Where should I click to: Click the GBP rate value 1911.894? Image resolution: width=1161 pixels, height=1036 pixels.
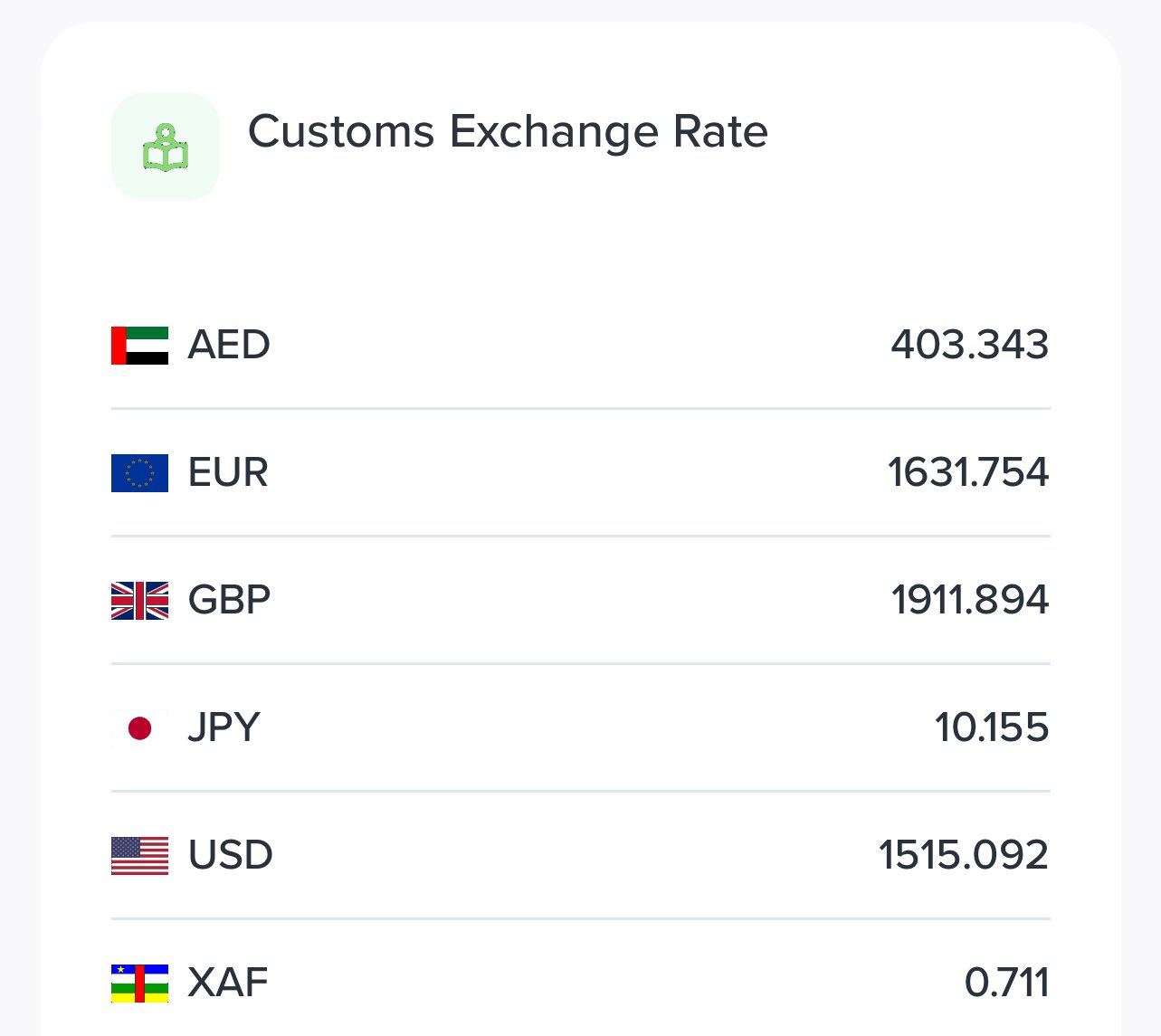coord(969,601)
